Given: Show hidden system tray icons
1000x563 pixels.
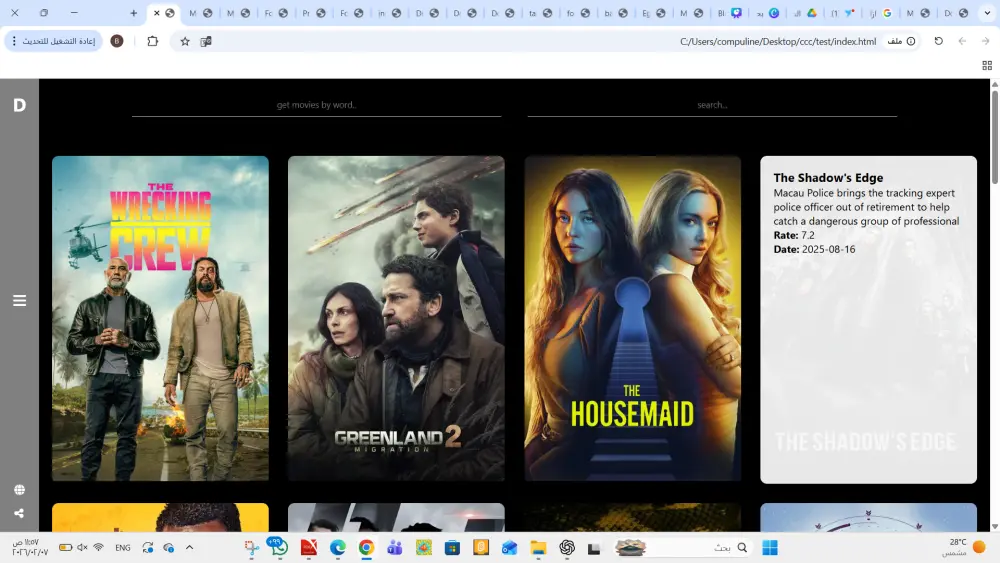Looking at the screenshot, I should click(189, 548).
